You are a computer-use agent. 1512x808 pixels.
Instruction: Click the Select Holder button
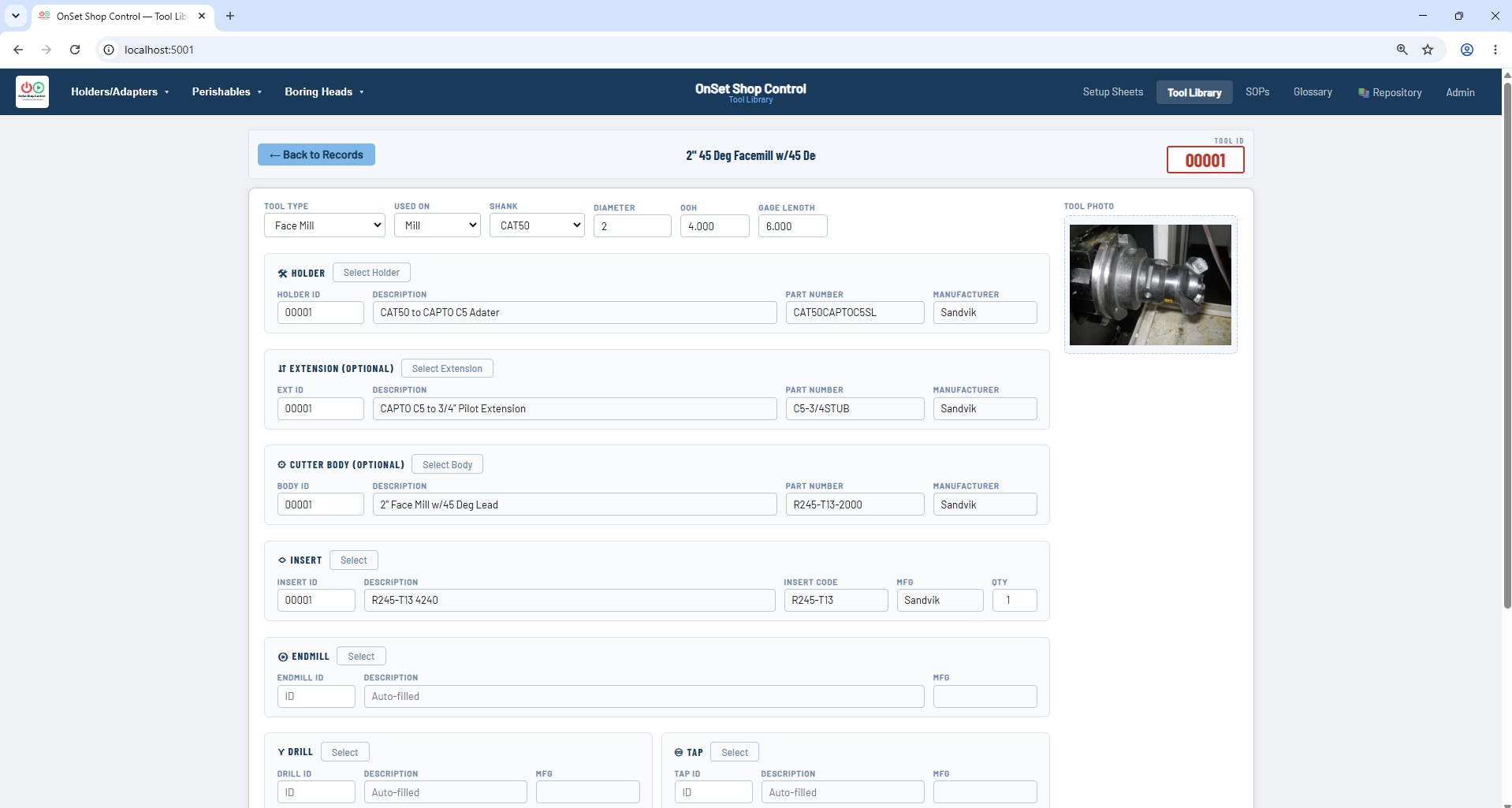371,273
